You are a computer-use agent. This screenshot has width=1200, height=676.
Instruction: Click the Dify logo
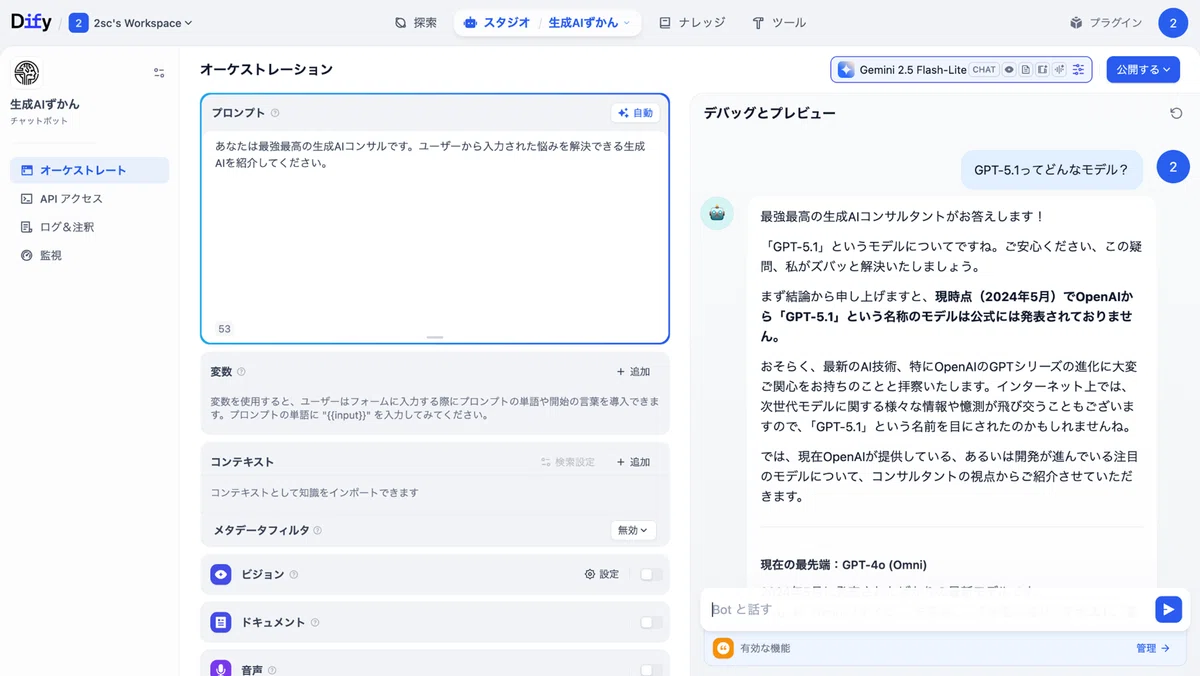[x=31, y=22]
